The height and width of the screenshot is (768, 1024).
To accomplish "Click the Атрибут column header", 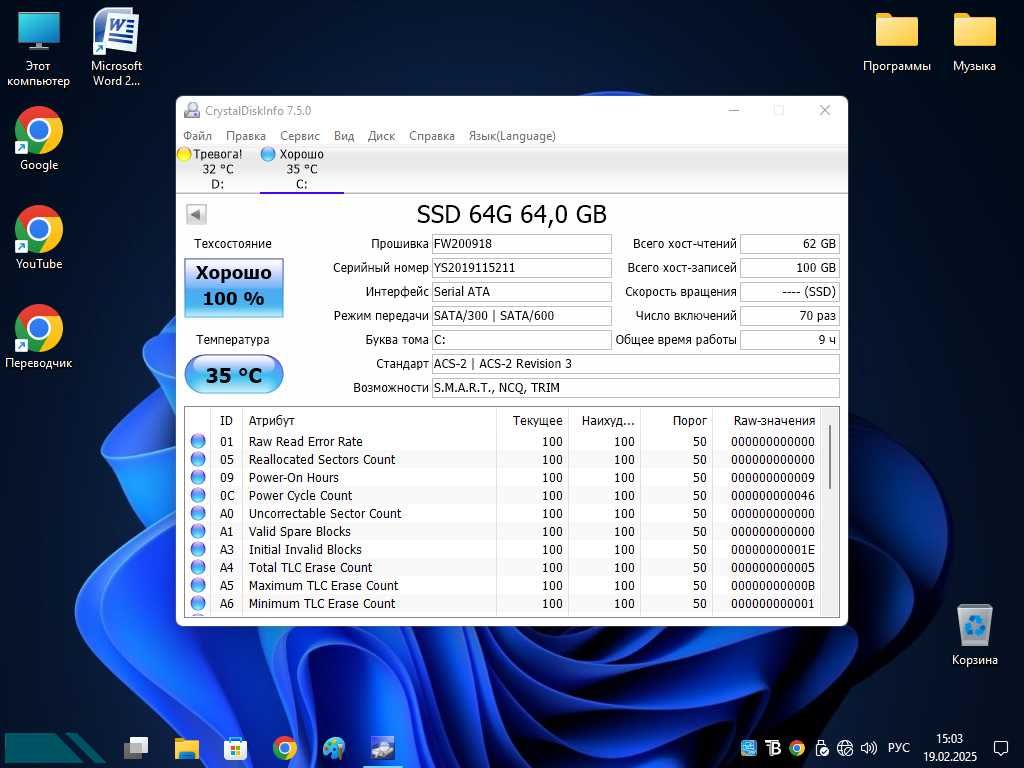I will (369, 421).
